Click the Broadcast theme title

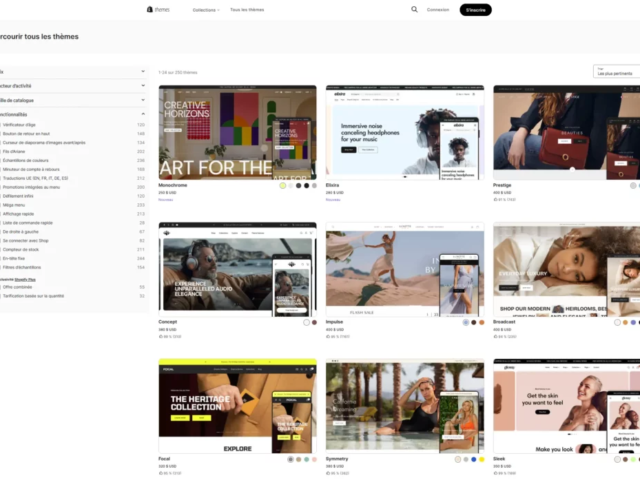pyautogui.click(x=504, y=322)
